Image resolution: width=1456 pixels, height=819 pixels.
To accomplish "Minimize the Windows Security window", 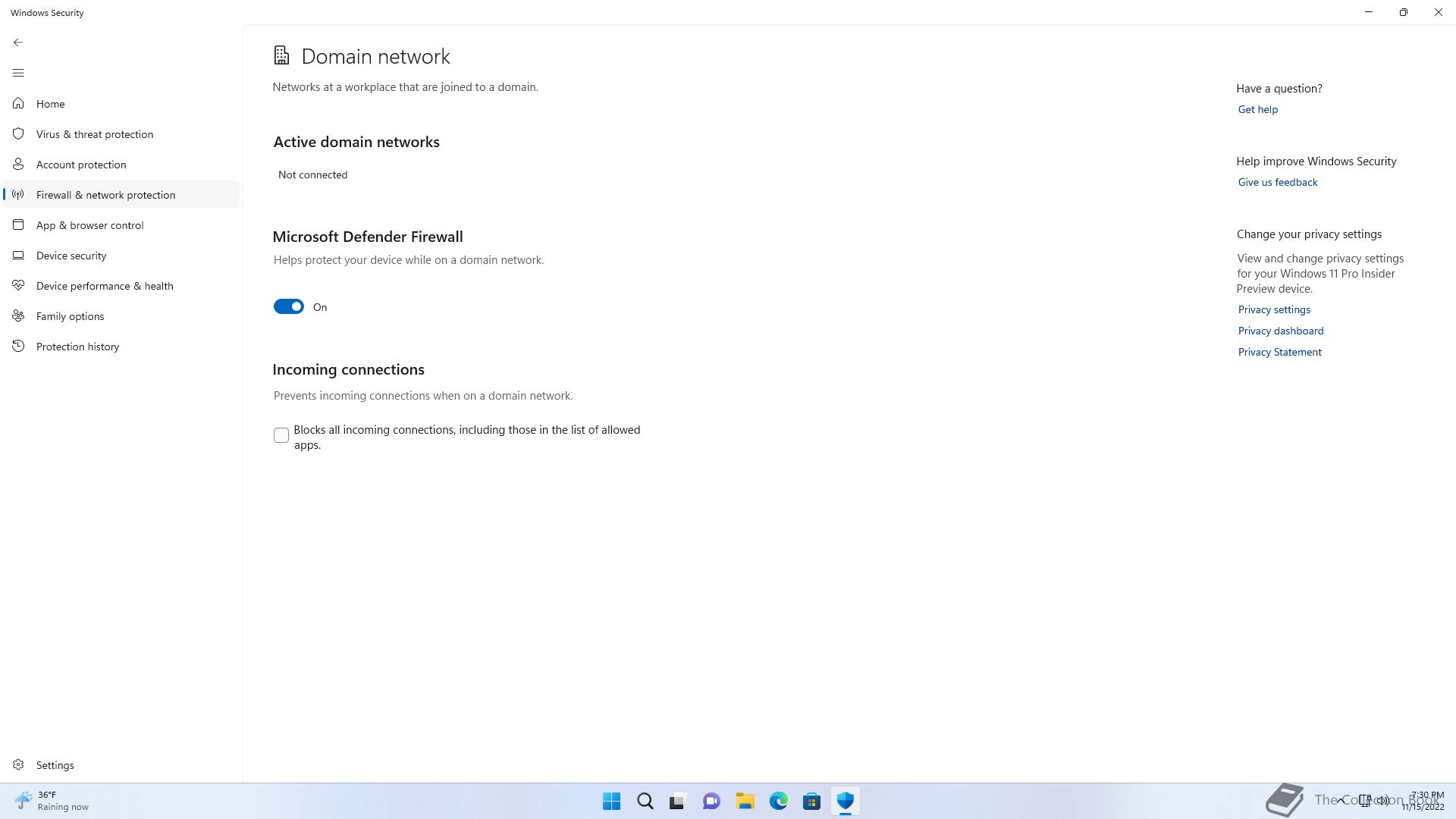I will pyautogui.click(x=1368, y=12).
